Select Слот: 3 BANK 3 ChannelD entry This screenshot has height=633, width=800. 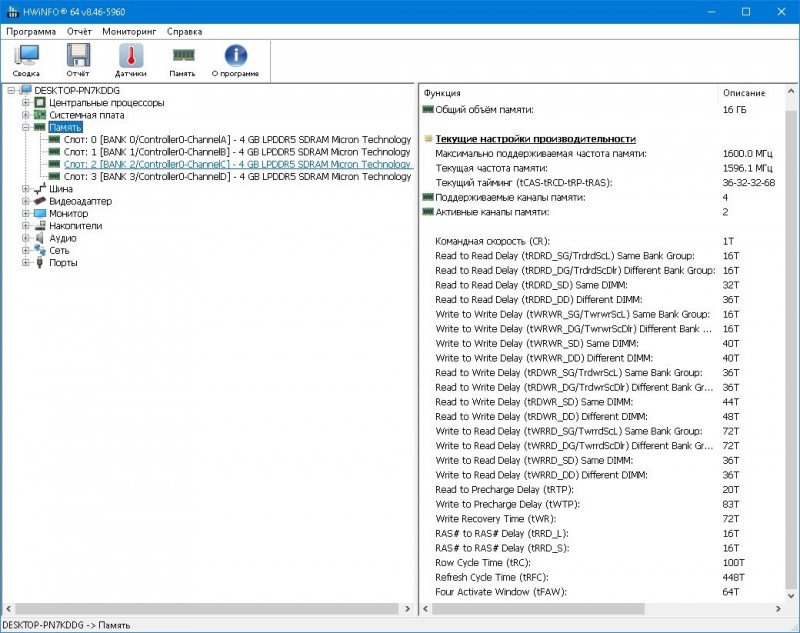point(237,176)
